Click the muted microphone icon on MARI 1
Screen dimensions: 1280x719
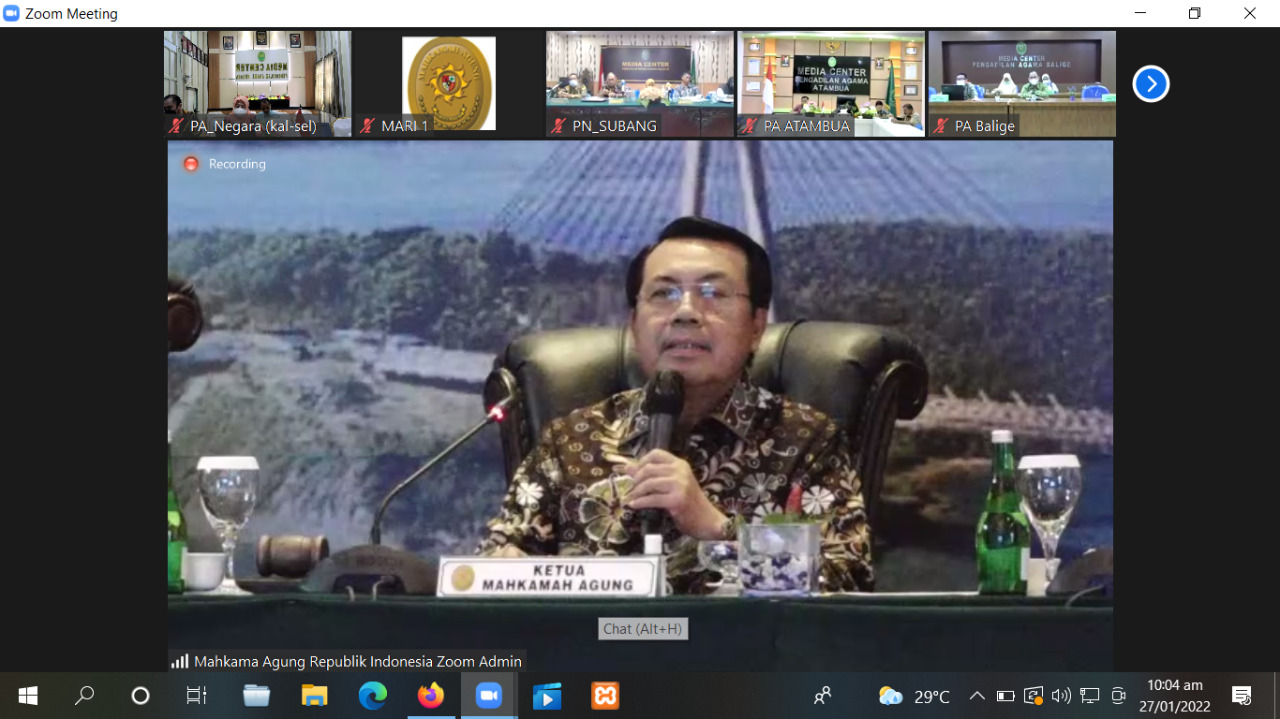coord(367,126)
